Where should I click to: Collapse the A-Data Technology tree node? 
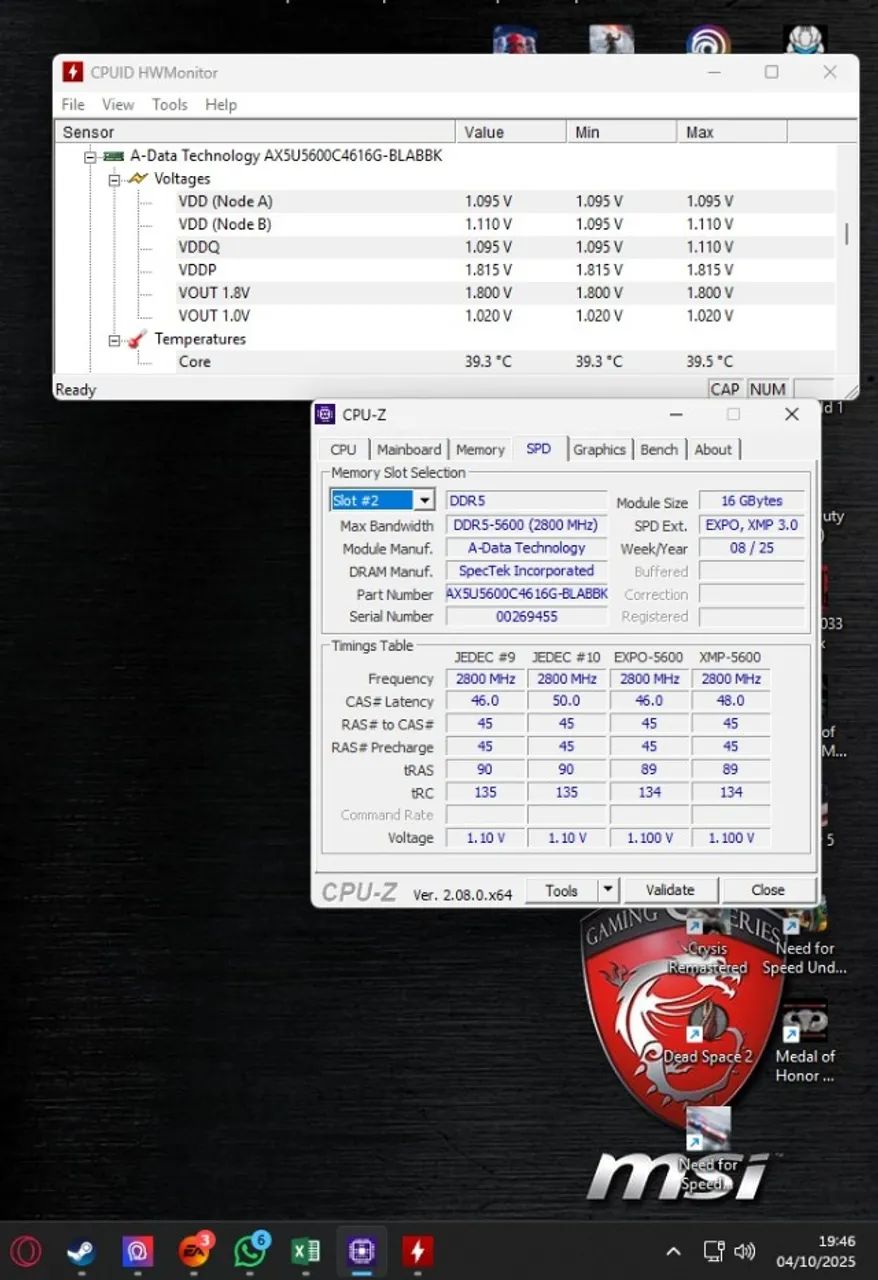click(89, 156)
